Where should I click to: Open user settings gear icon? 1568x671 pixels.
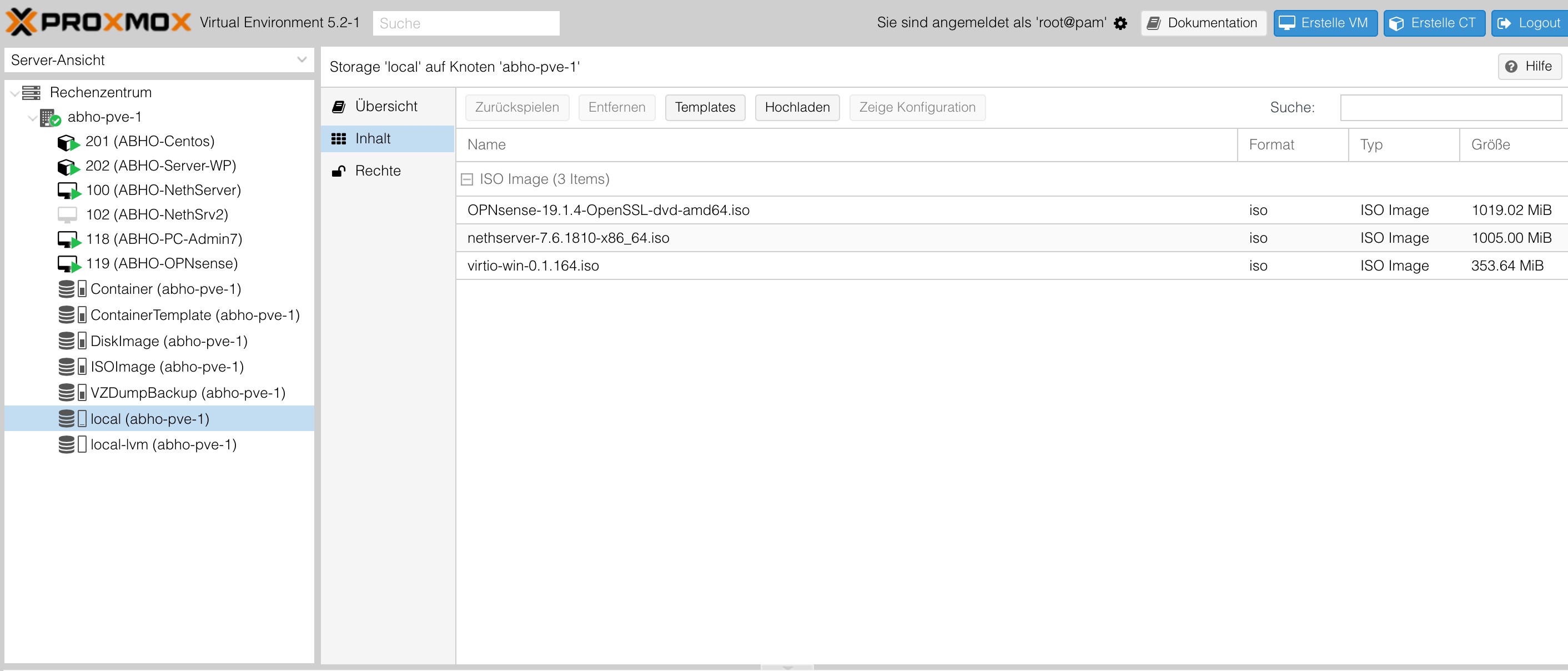1120,23
